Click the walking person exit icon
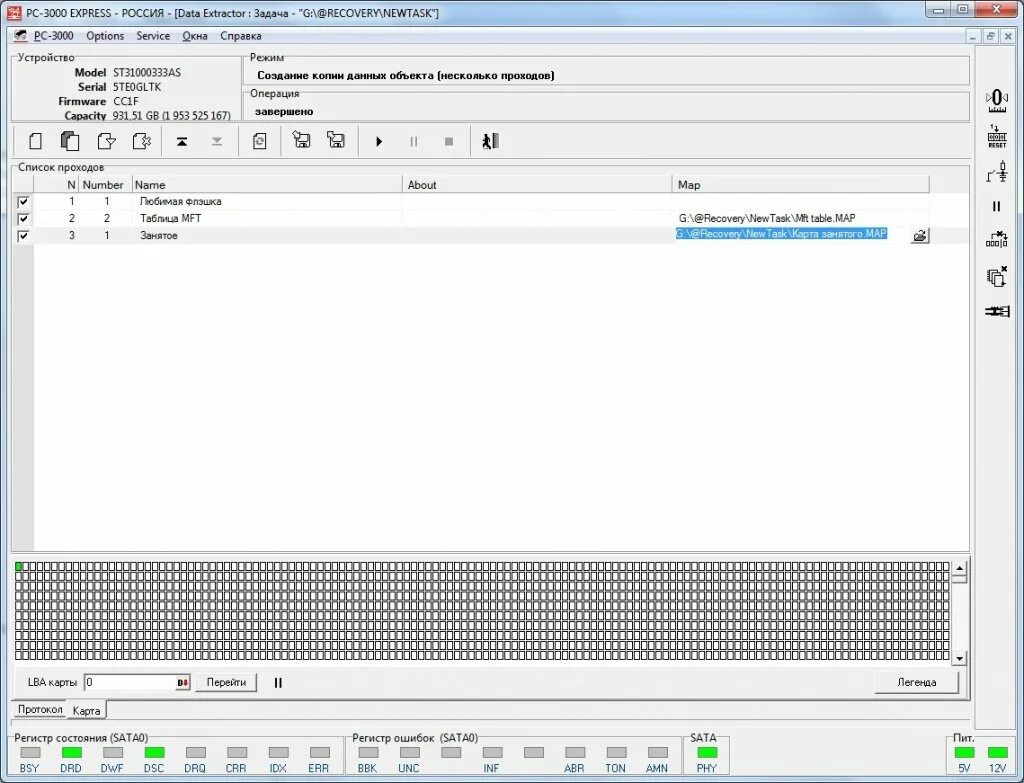 490,141
